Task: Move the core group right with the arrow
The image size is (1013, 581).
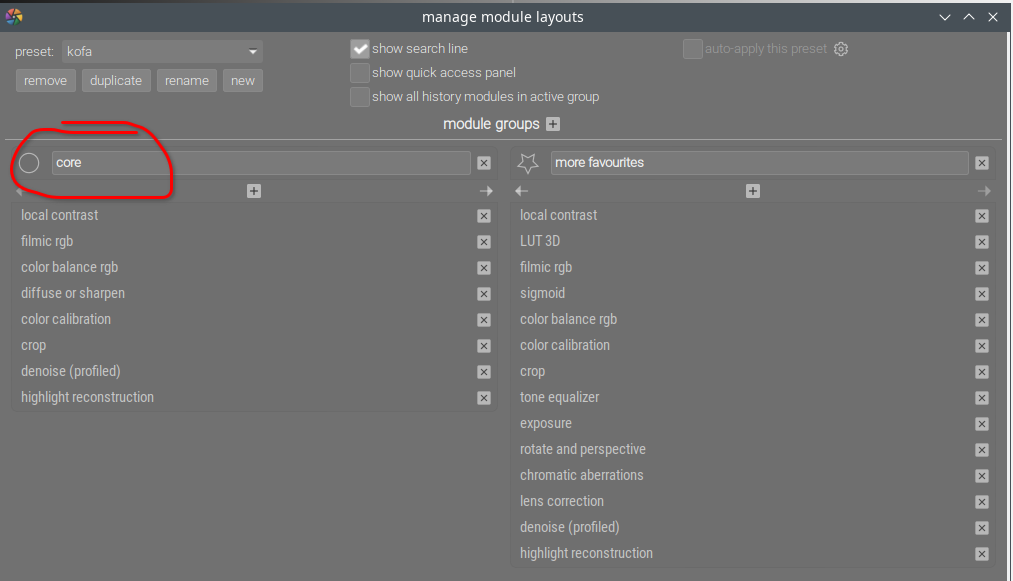Action: (486, 191)
